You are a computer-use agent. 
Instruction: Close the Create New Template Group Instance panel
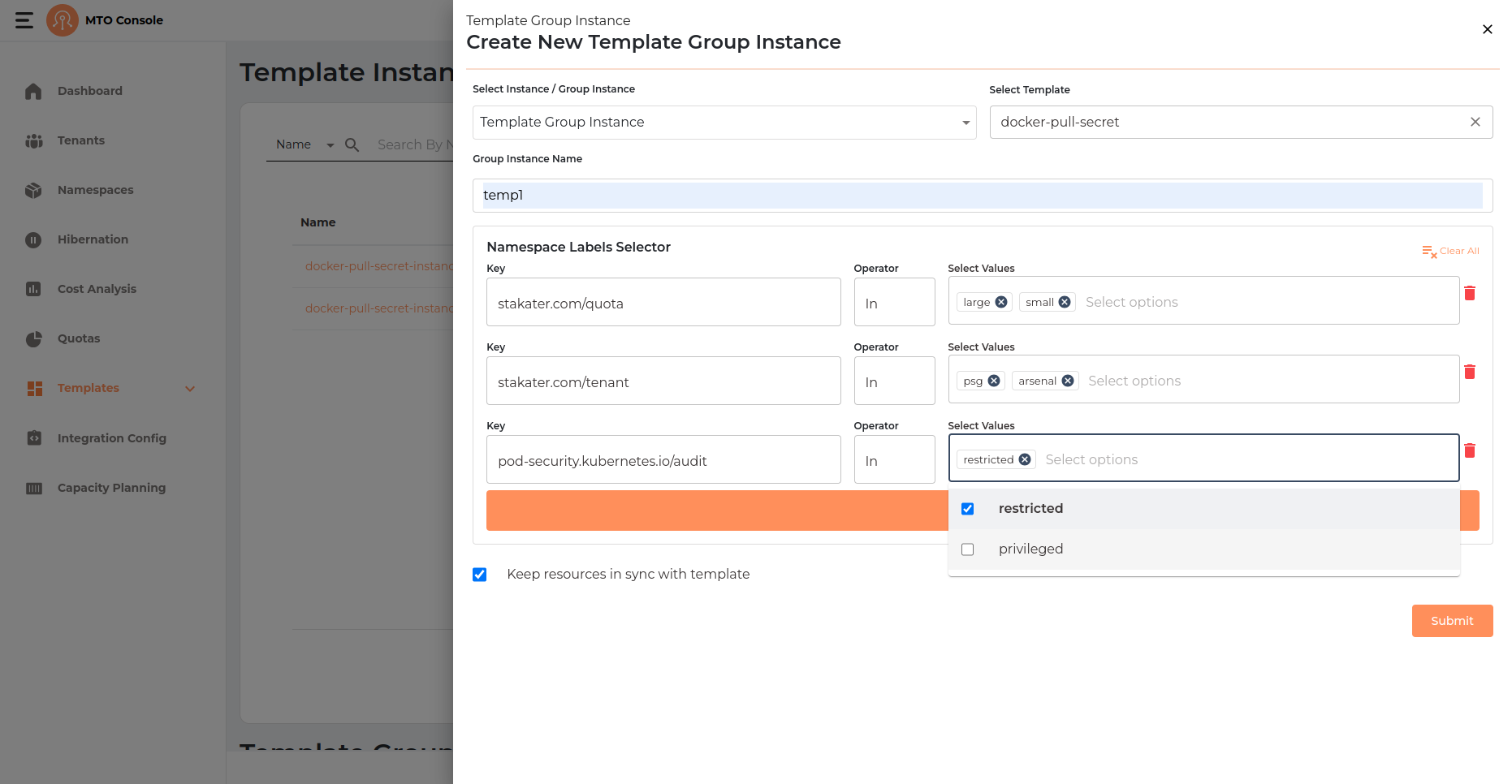1487,29
